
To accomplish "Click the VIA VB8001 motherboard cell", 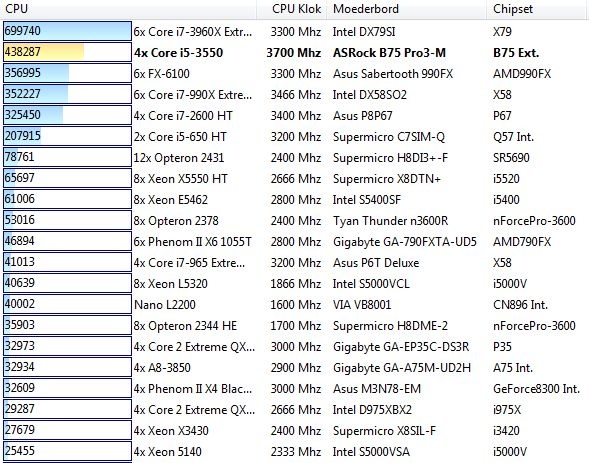I will 362,305.
